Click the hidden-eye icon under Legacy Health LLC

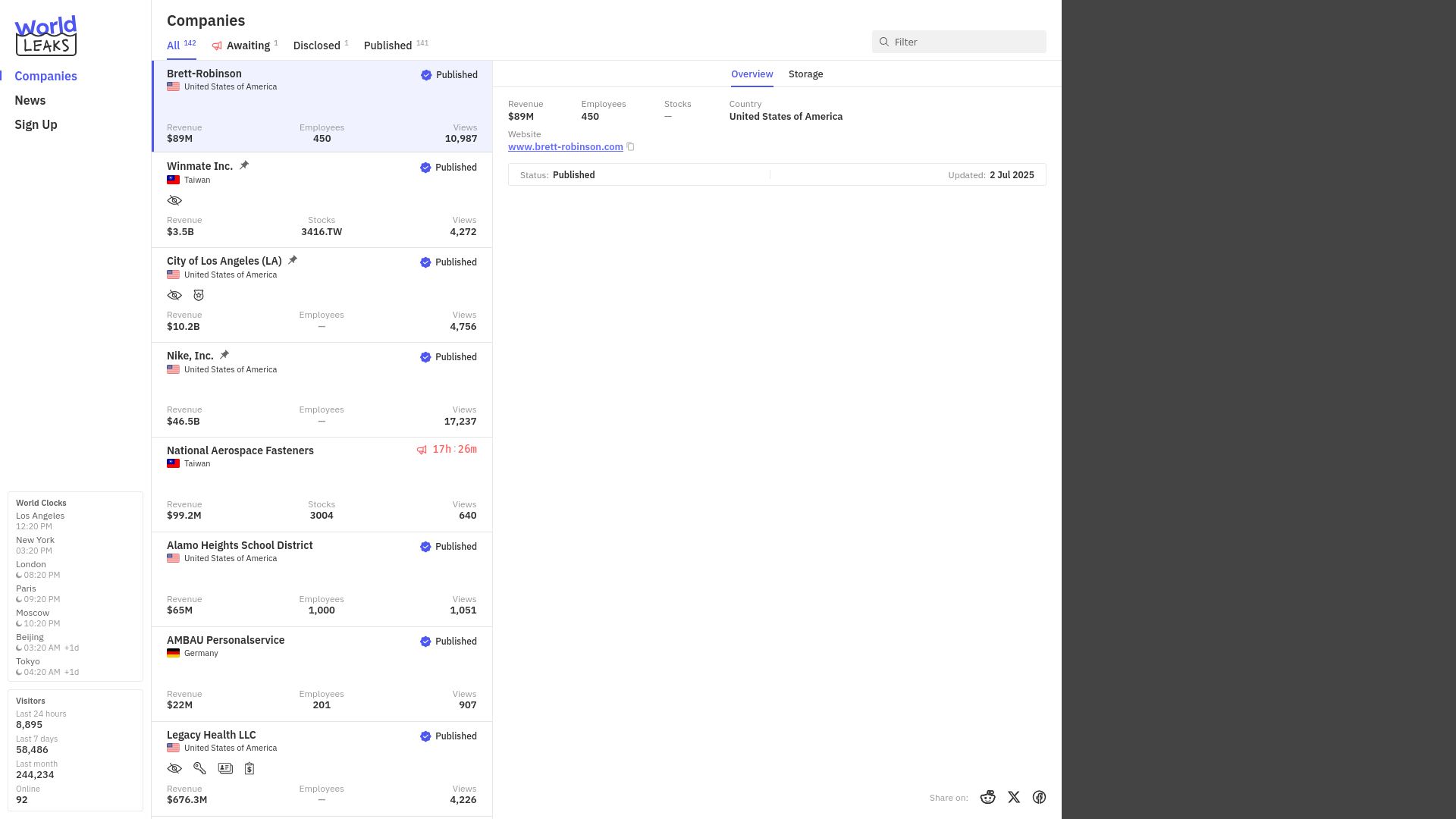pos(174,769)
